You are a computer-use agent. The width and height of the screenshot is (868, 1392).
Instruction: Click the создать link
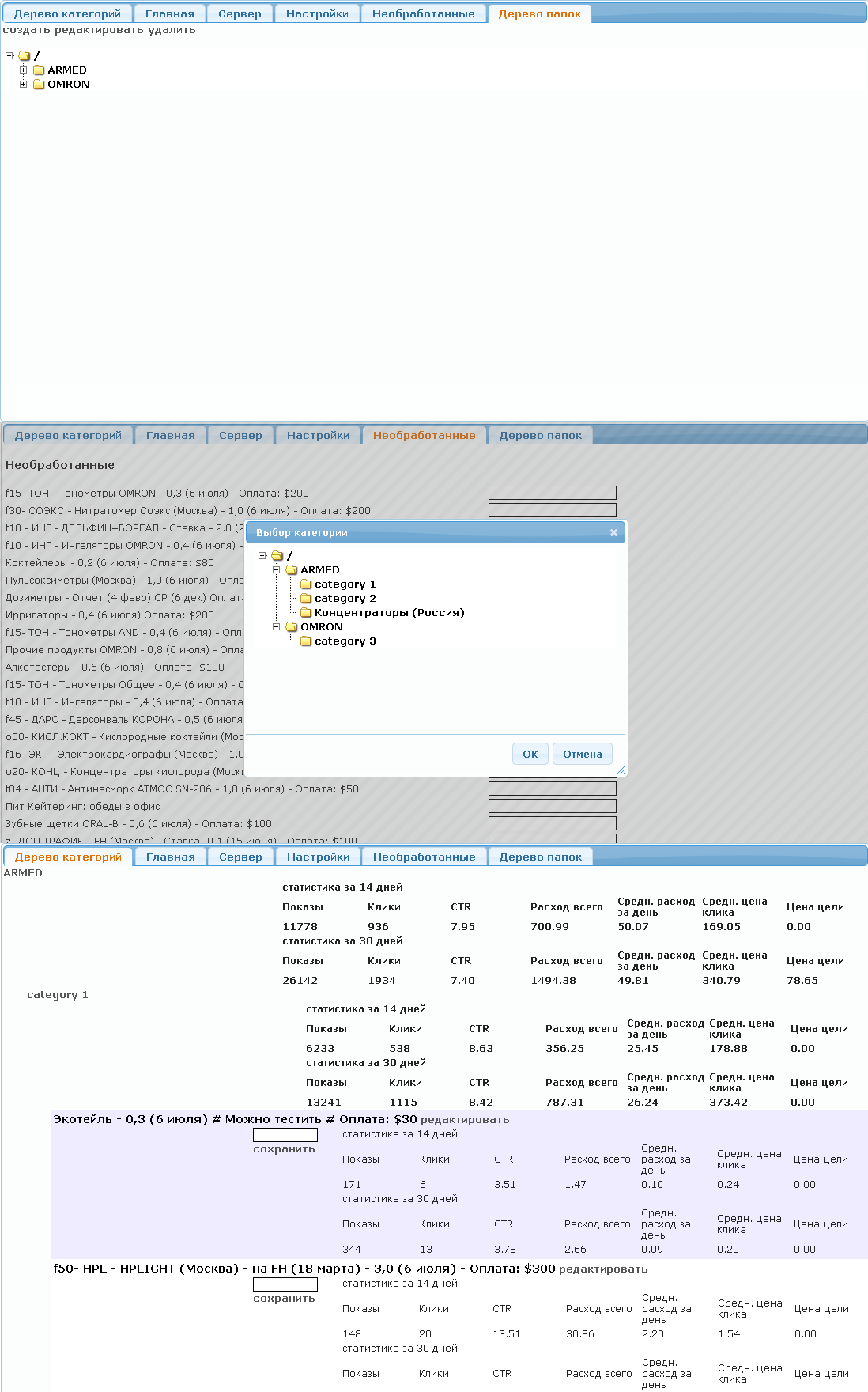coord(26,30)
